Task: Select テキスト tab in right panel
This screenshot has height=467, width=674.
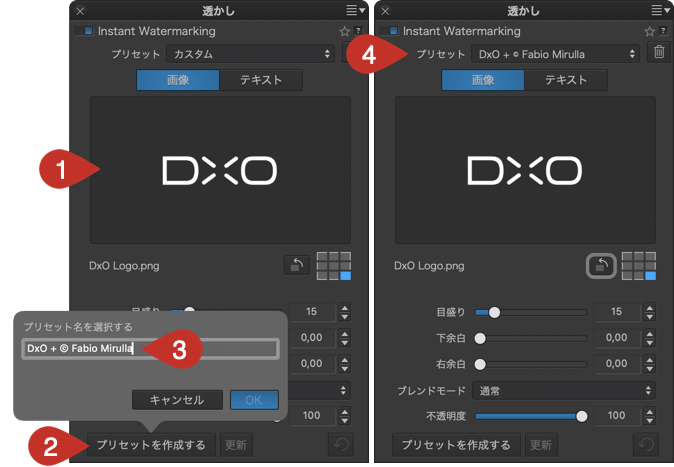Action: 566,80
